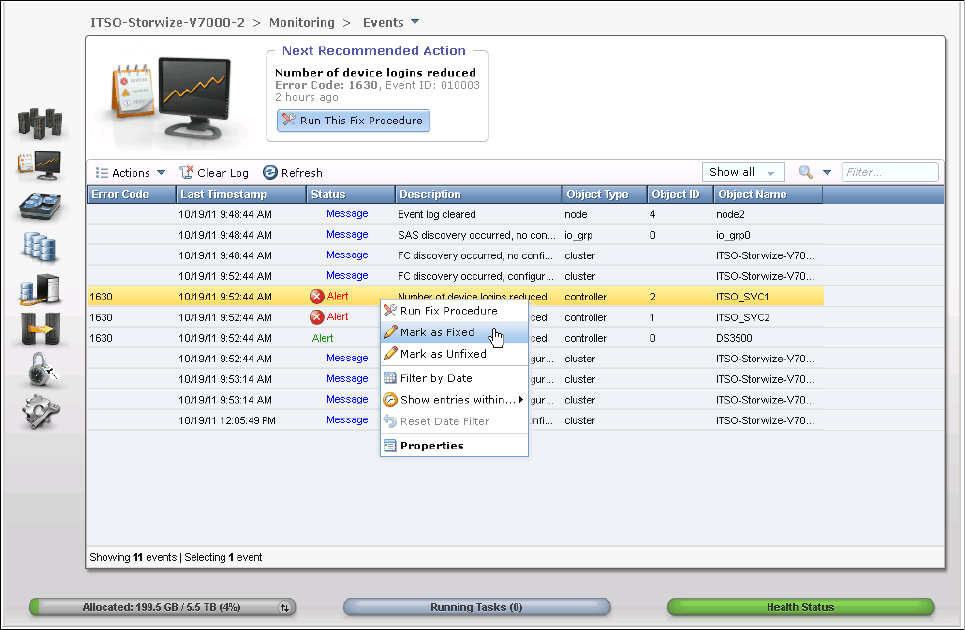Expand the Events breadcrumb dropdown arrow
Viewport: 965px width, 630px height.
415,21
